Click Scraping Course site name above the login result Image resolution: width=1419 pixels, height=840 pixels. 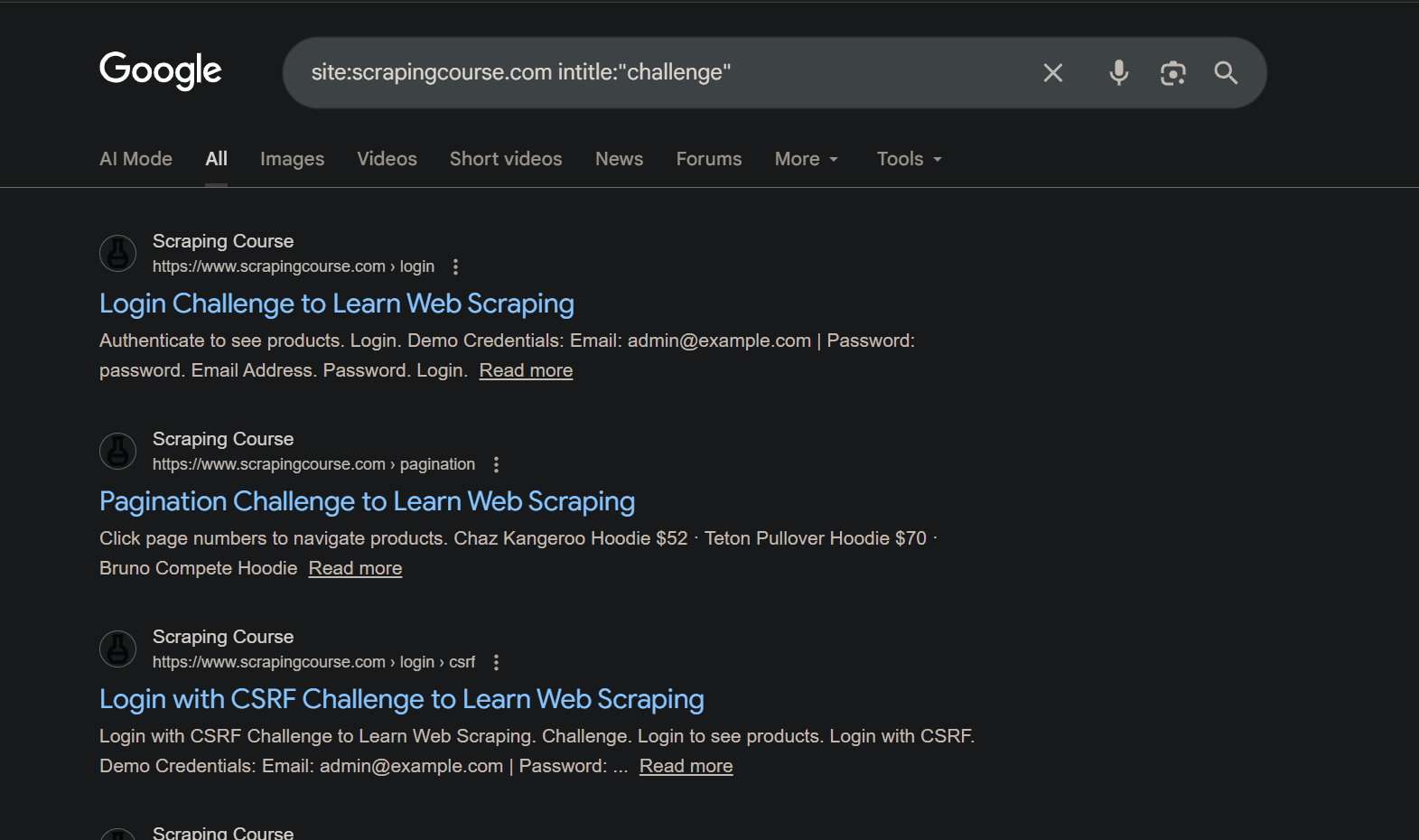click(x=223, y=241)
